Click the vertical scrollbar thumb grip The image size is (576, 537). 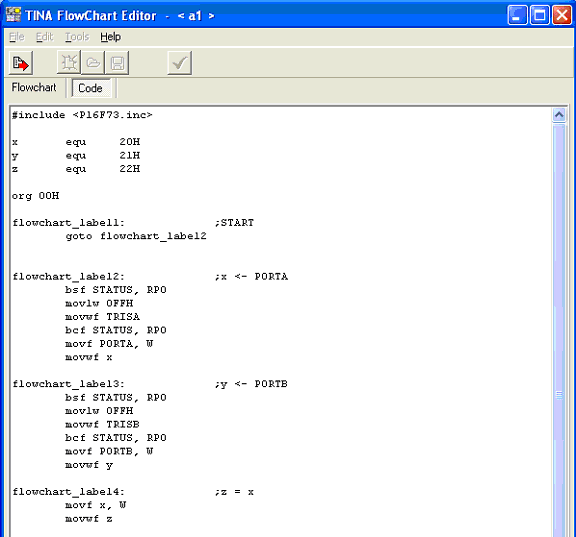[x=559, y=395]
